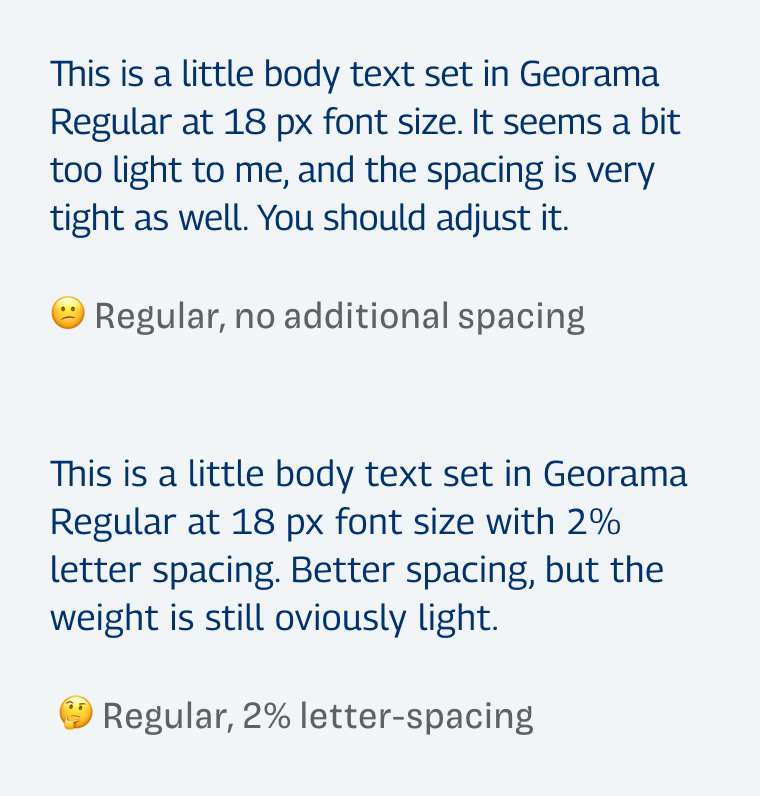Click the word "Better" in the second paragraph
The image size is (760, 796).
point(342,570)
